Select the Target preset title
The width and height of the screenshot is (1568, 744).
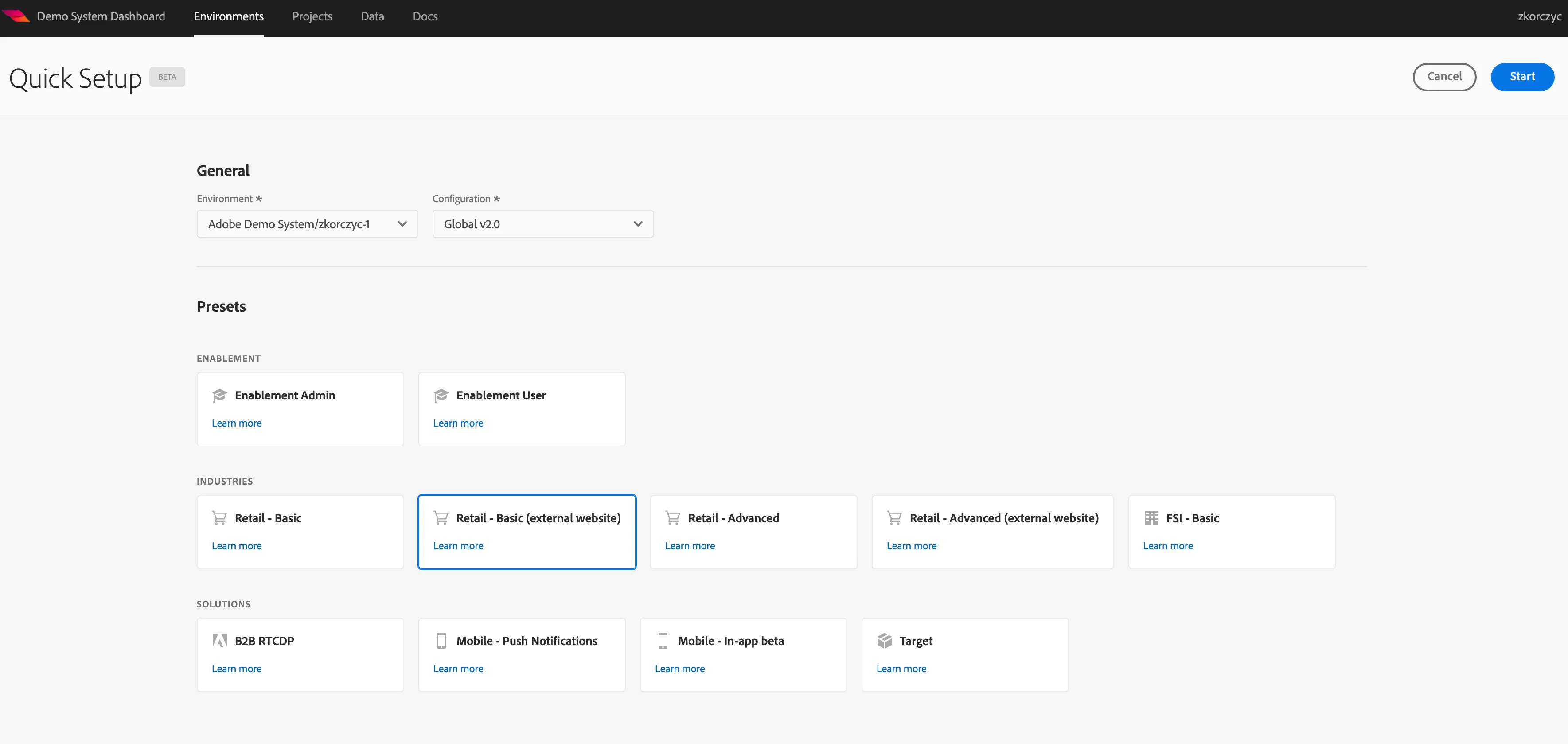tap(916, 641)
